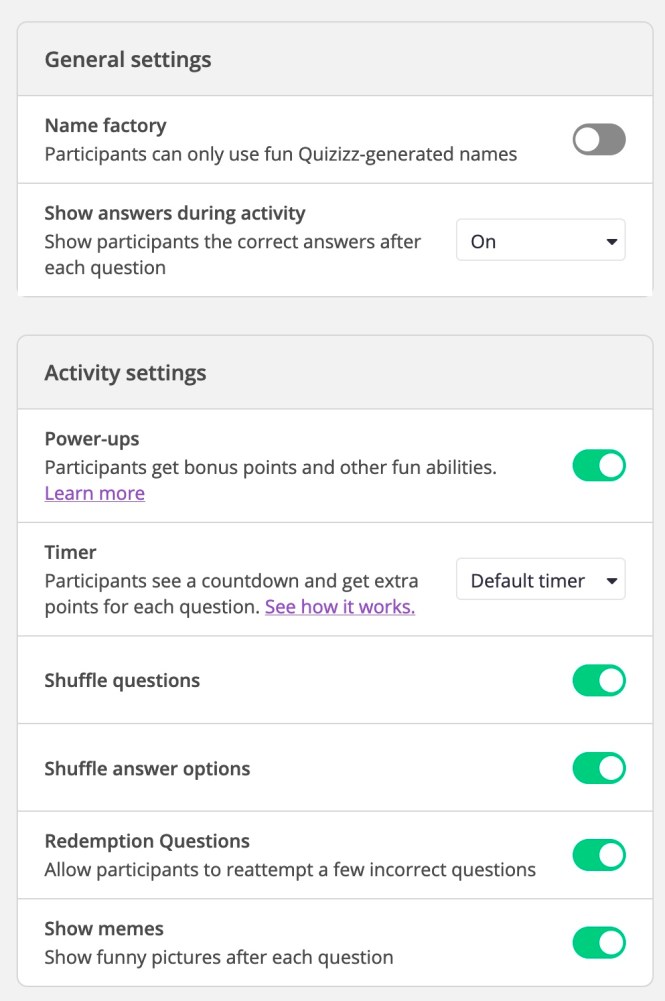
Task: Enable the Name factory toggle
Action: pos(599,140)
